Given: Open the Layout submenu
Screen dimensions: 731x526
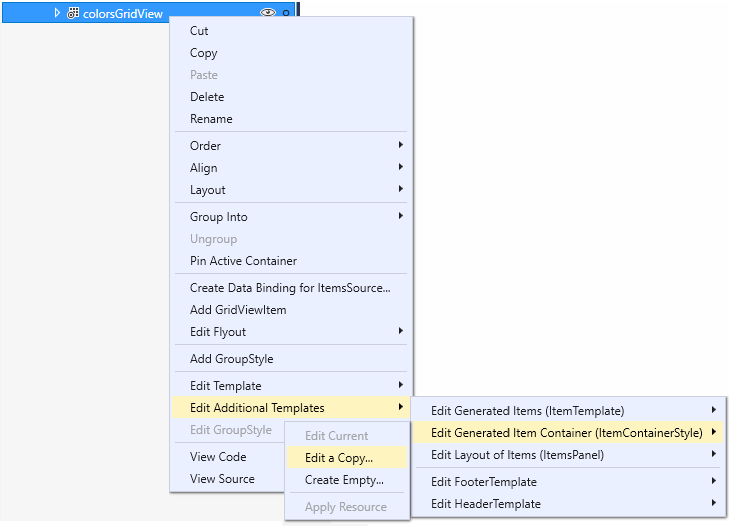Looking at the screenshot, I should [291, 190].
